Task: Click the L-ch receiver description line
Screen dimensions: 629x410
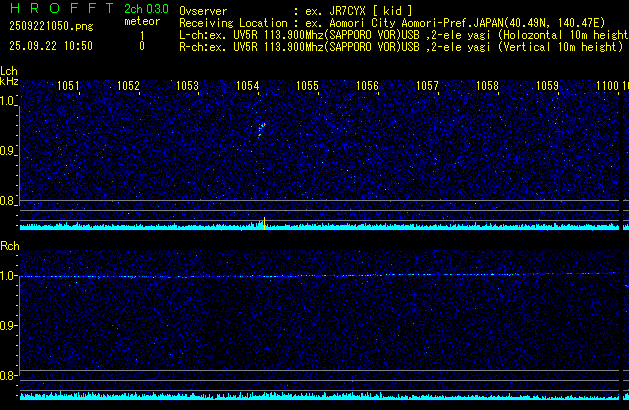Action: (x=400, y=33)
